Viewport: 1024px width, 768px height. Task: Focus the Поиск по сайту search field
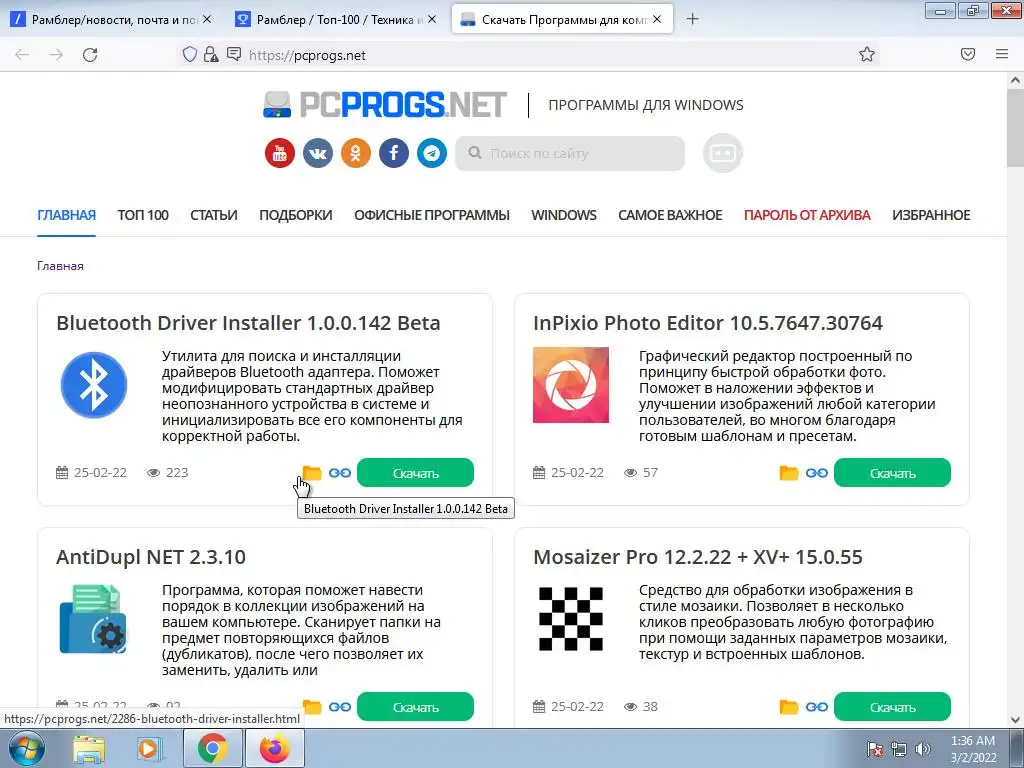pos(570,153)
